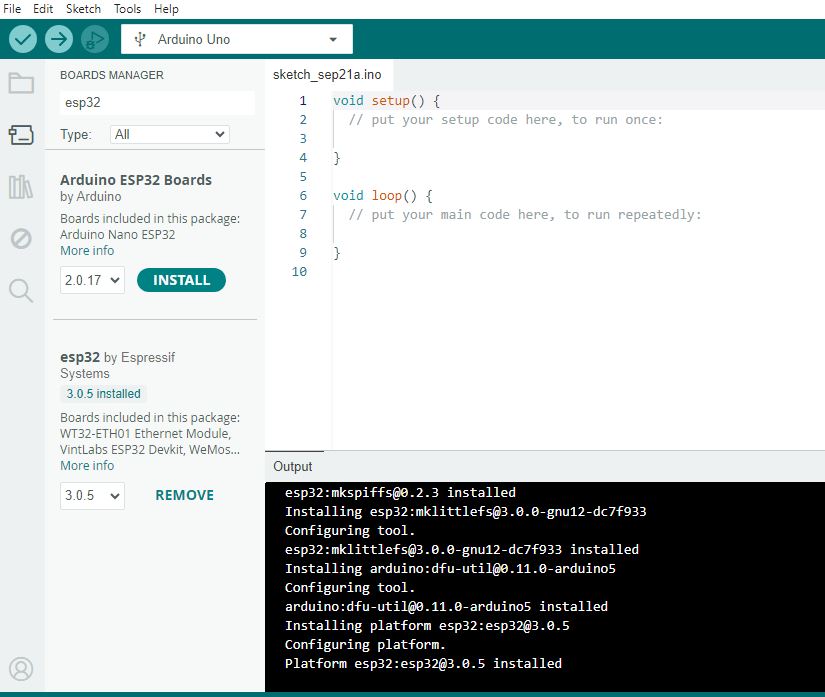
Task: Click the 'put your main code here' comment
Action: (525, 215)
